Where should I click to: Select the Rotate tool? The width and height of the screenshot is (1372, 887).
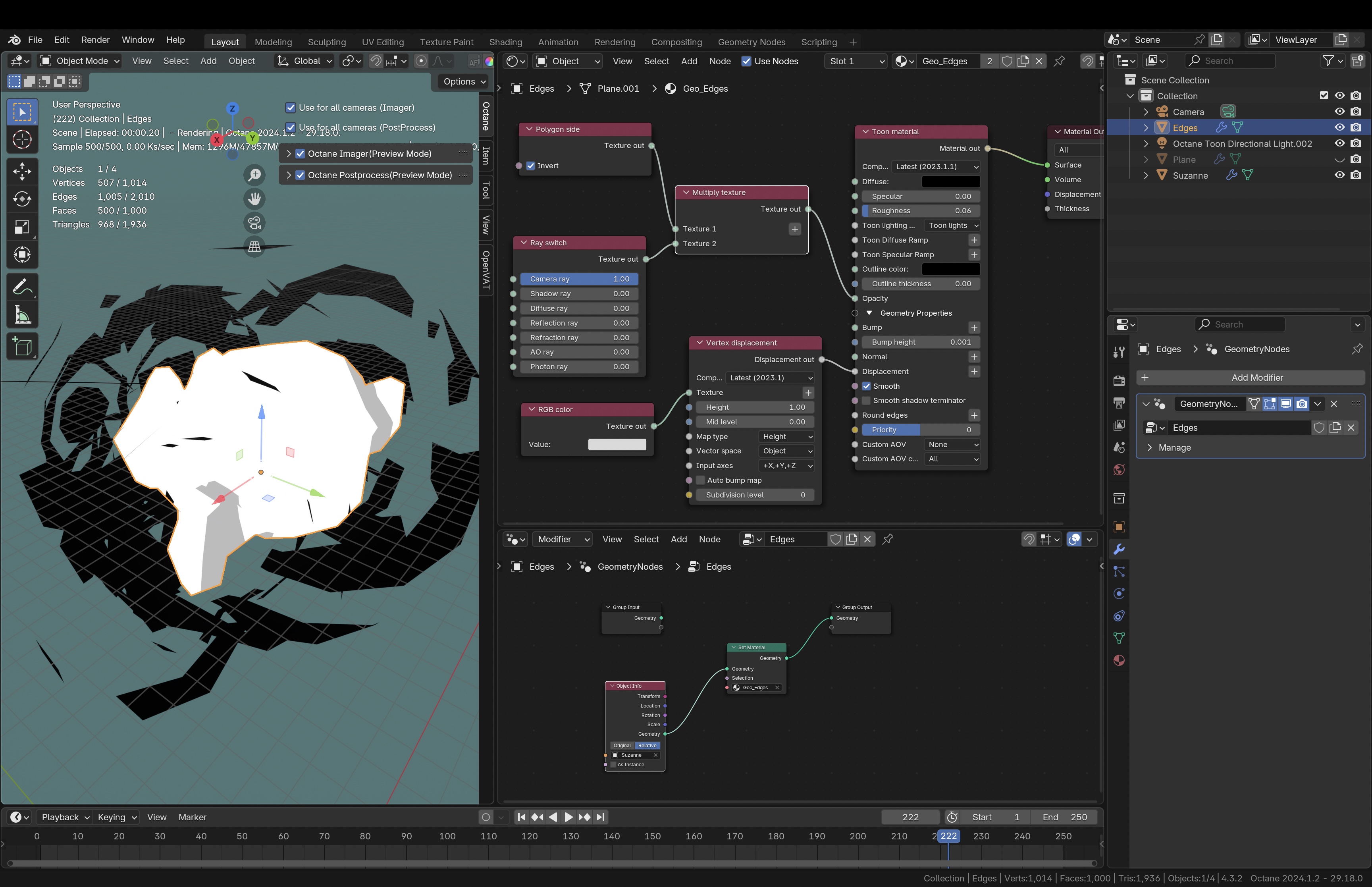point(22,199)
